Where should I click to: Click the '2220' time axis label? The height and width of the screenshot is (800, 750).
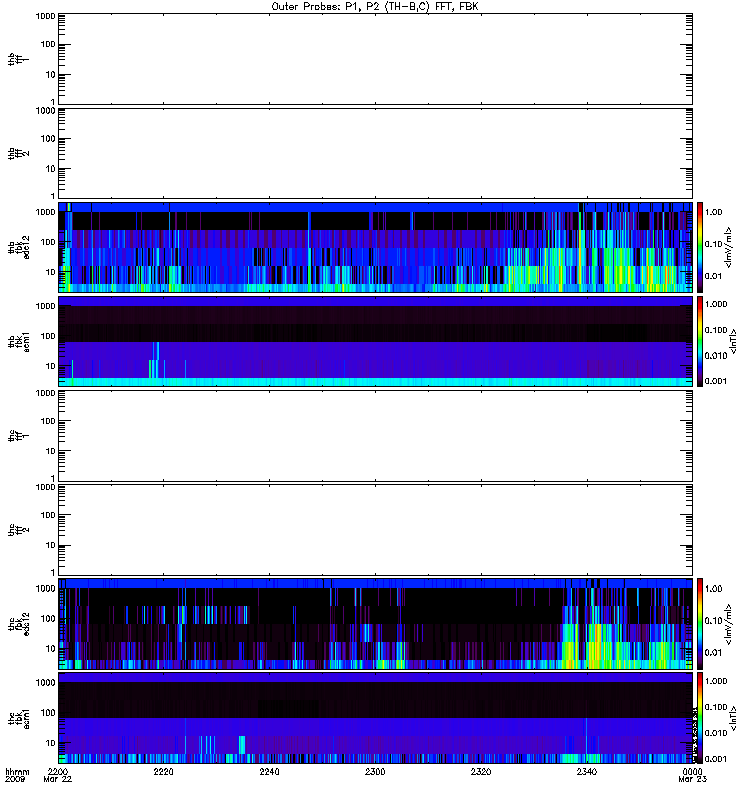163,771
